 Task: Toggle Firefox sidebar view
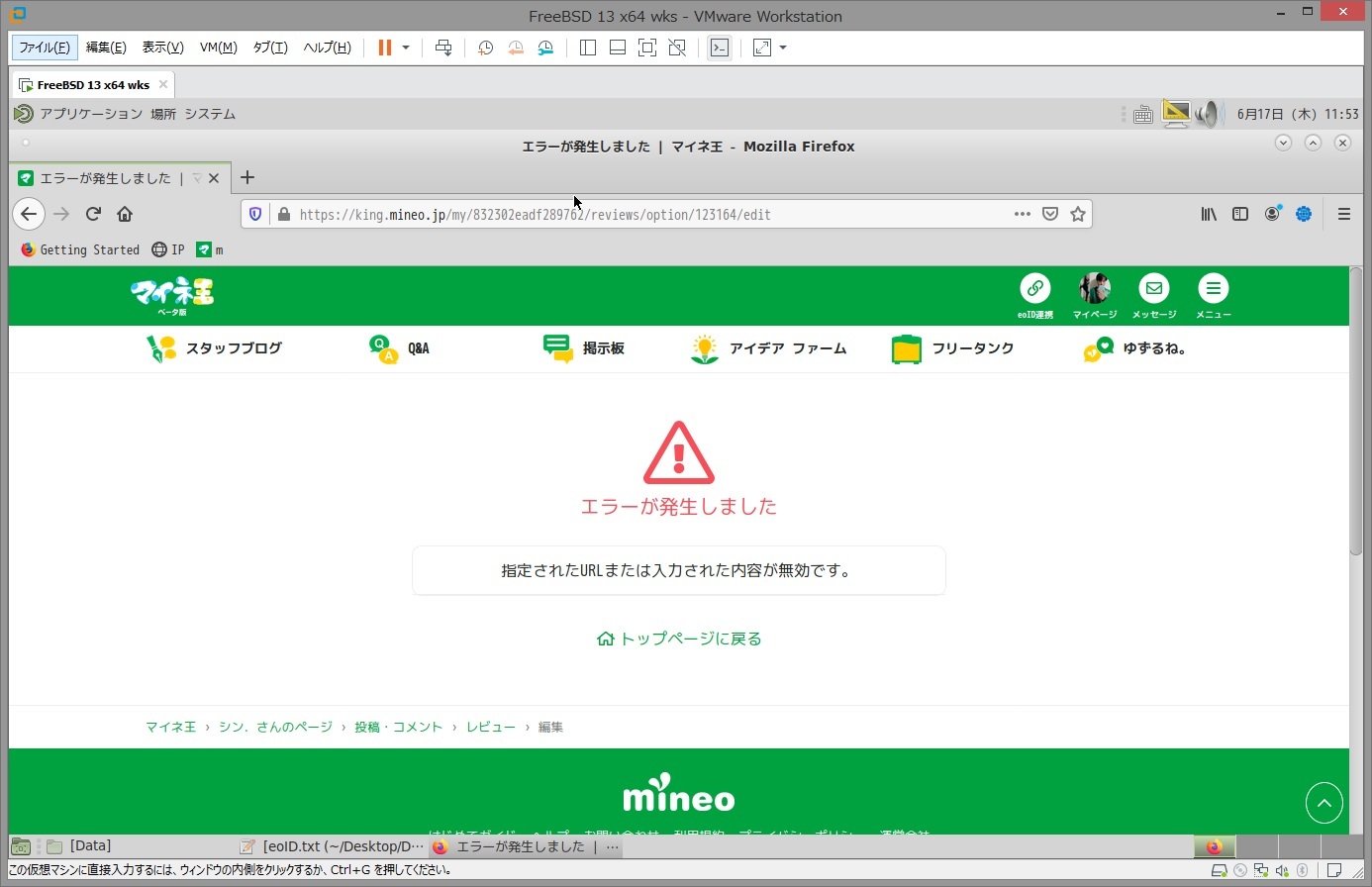click(x=1240, y=214)
